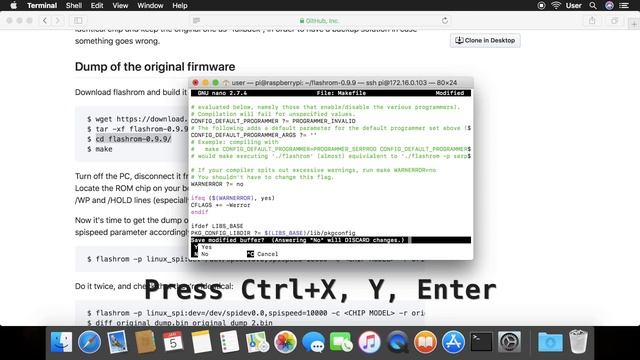
Task: Select No in the nano save prompt
Action: click(x=200, y=254)
